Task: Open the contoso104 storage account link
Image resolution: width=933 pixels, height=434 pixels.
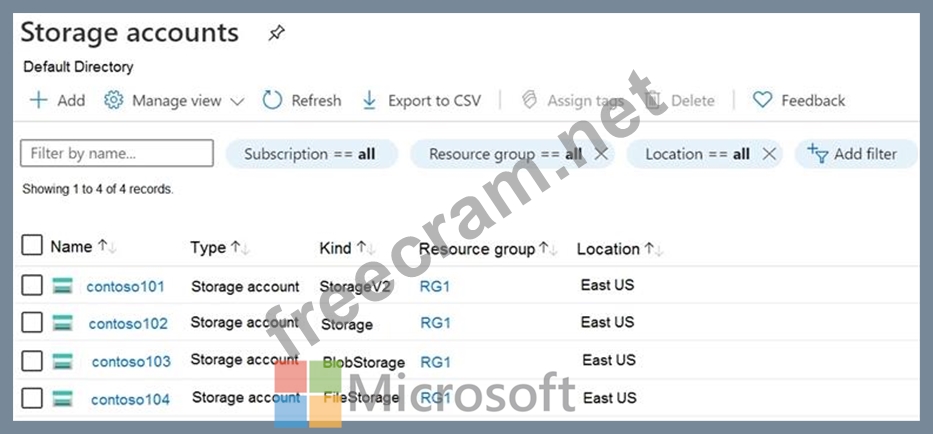Action: click(x=130, y=399)
